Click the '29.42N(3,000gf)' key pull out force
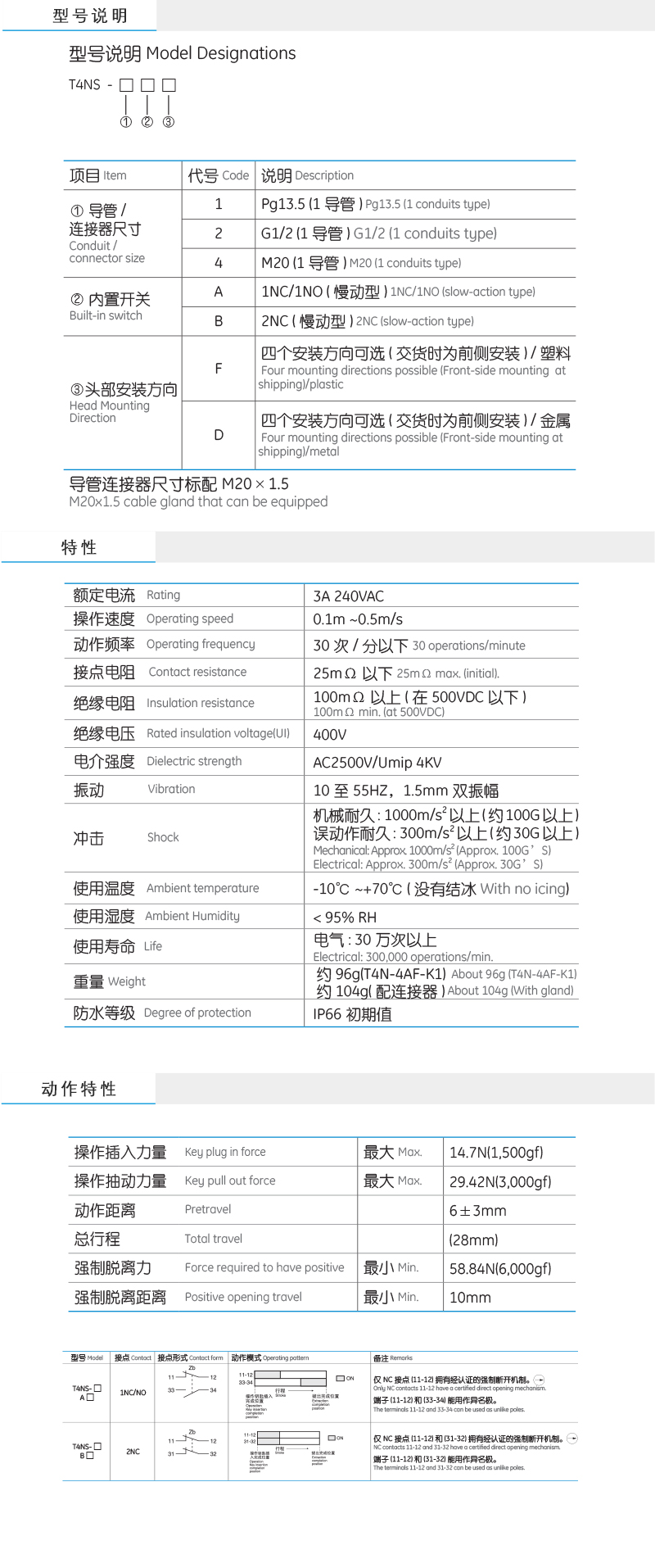The height and width of the screenshot is (1568, 655). pyautogui.click(x=500, y=1182)
